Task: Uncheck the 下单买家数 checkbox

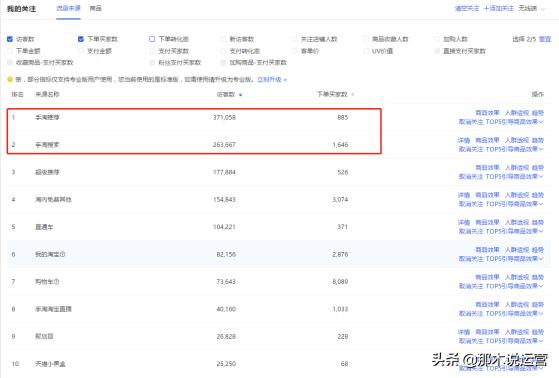Action: tap(81, 39)
